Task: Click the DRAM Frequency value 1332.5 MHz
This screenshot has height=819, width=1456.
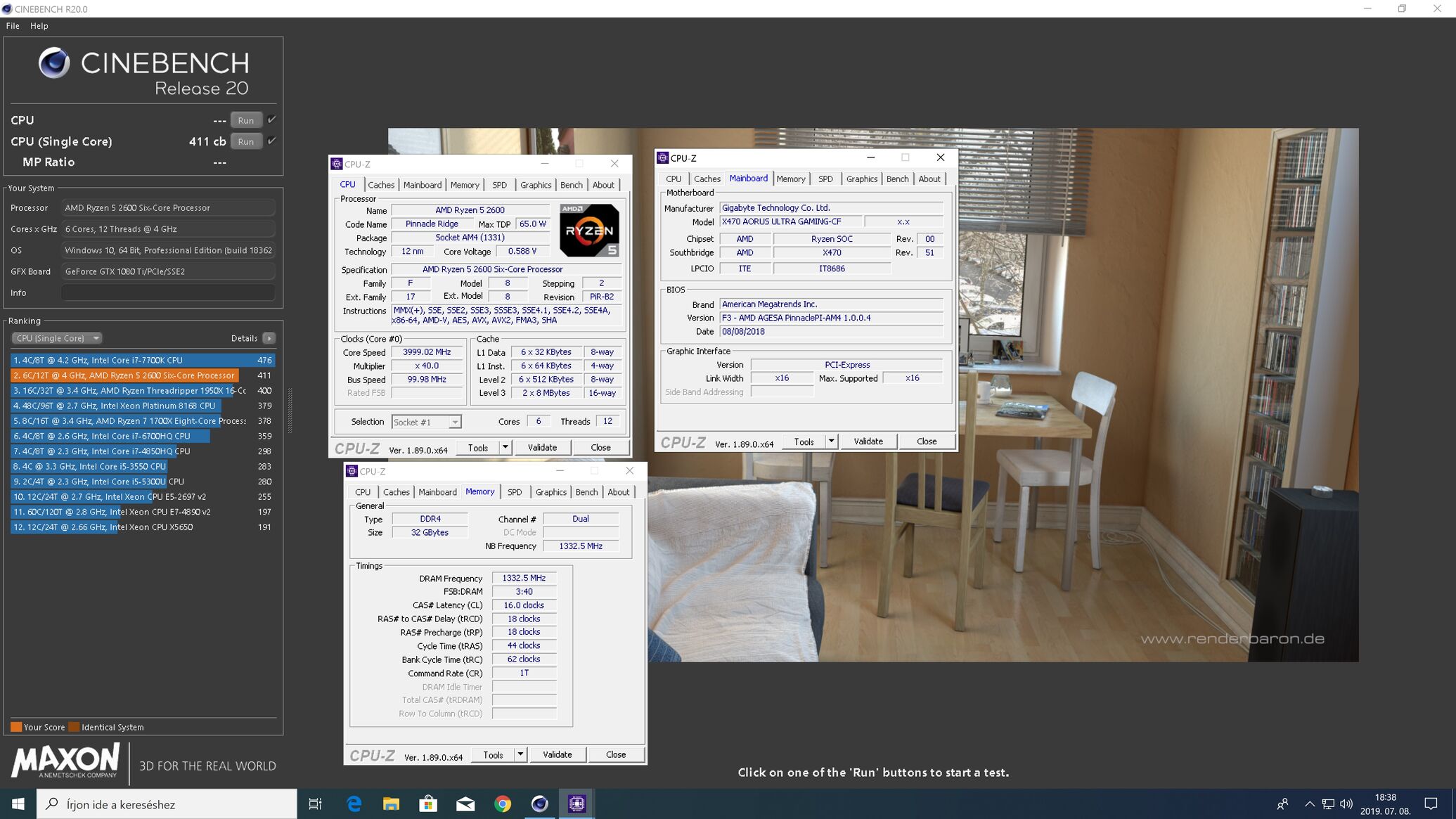Action: (x=524, y=578)
